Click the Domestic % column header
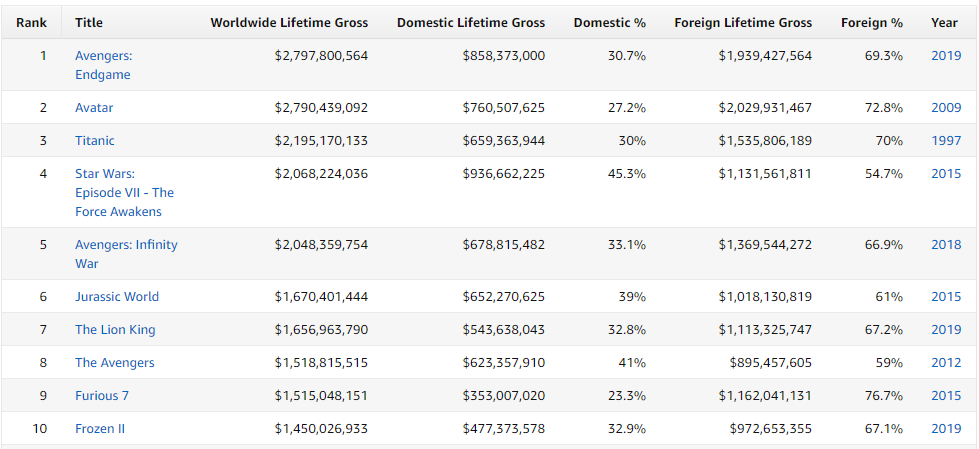 coord(610,22)
